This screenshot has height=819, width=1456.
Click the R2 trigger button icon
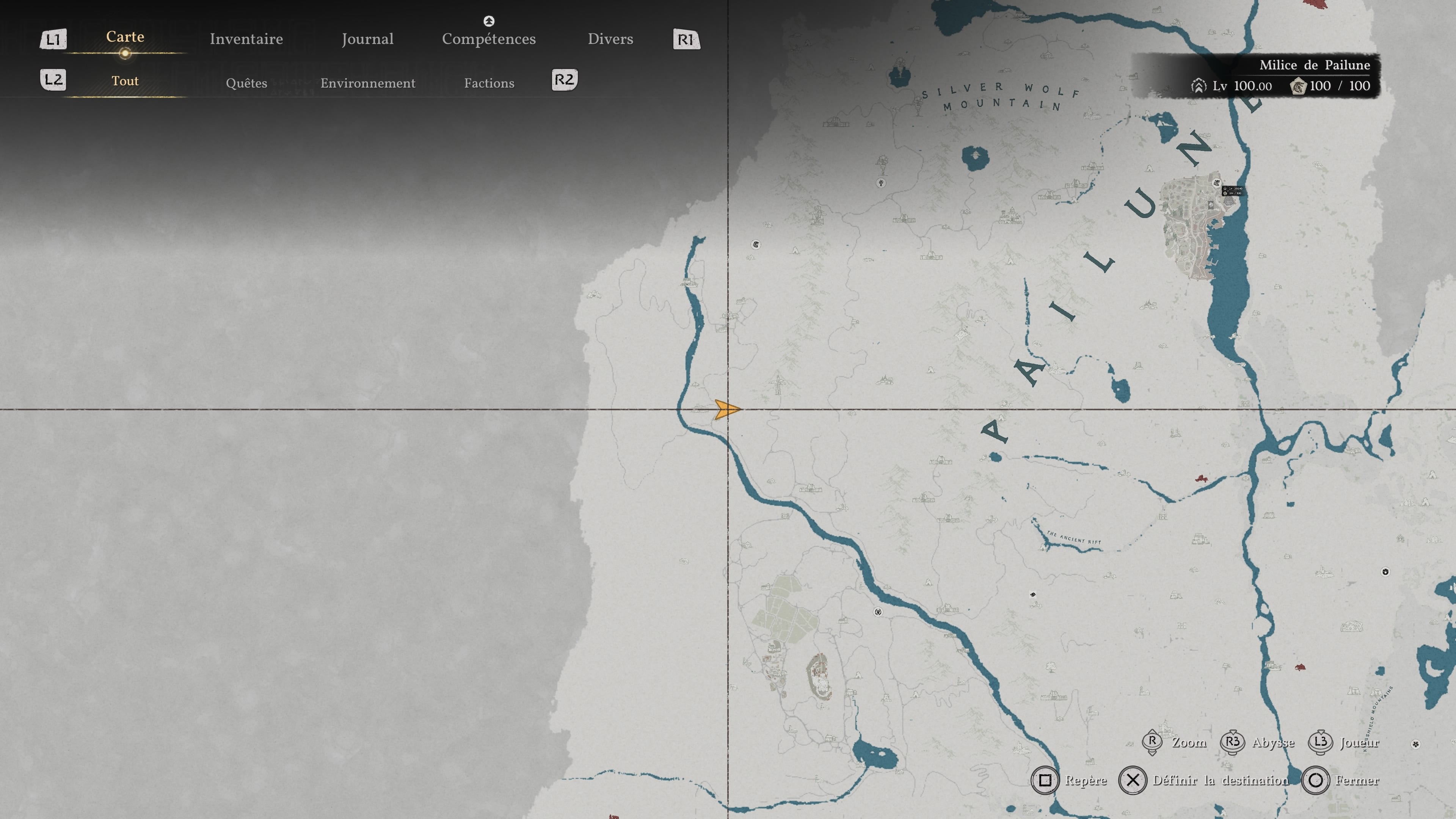[x=565, y=80]
